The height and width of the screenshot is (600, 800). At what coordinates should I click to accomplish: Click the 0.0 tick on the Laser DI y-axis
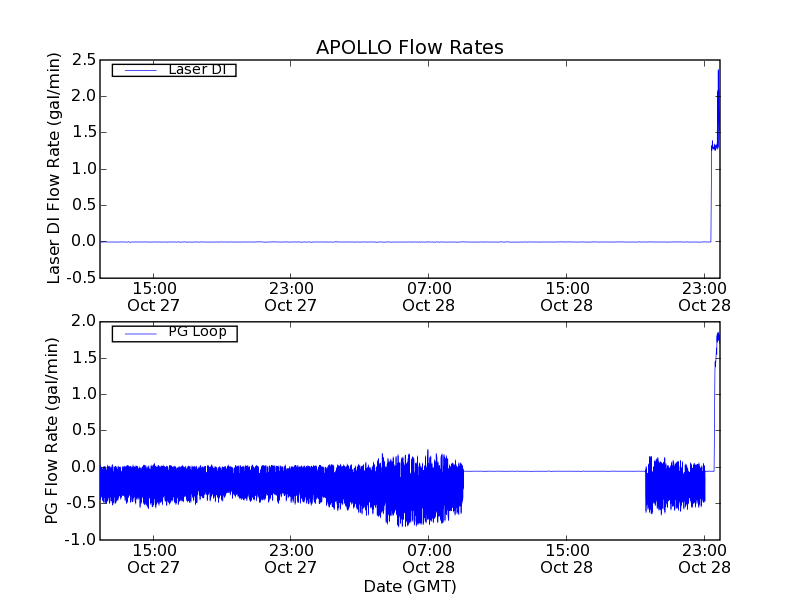click(x=83, y=241)
